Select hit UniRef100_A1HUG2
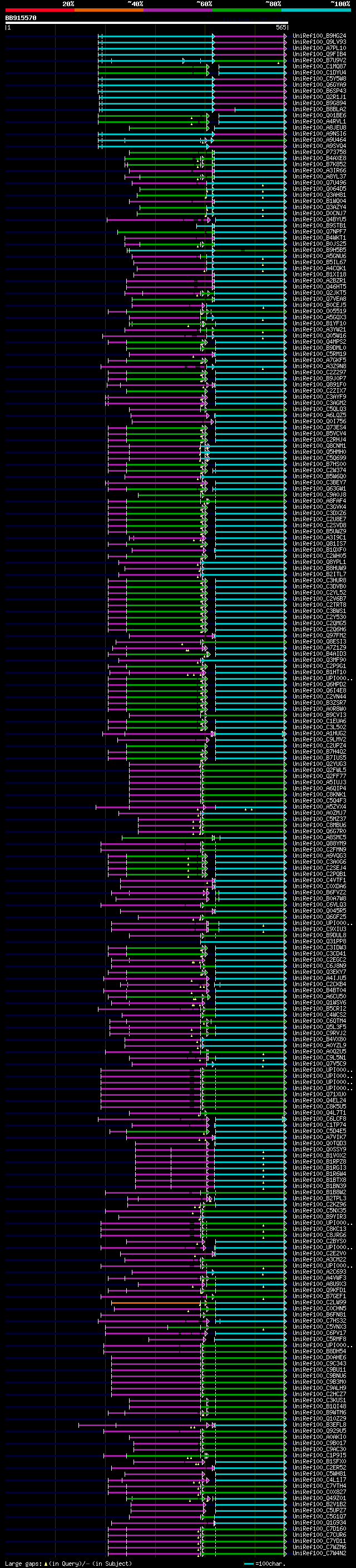 click(319, 734)
